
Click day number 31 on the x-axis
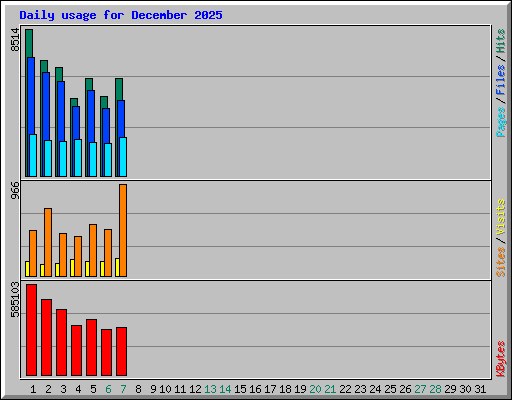coord(480,389)
